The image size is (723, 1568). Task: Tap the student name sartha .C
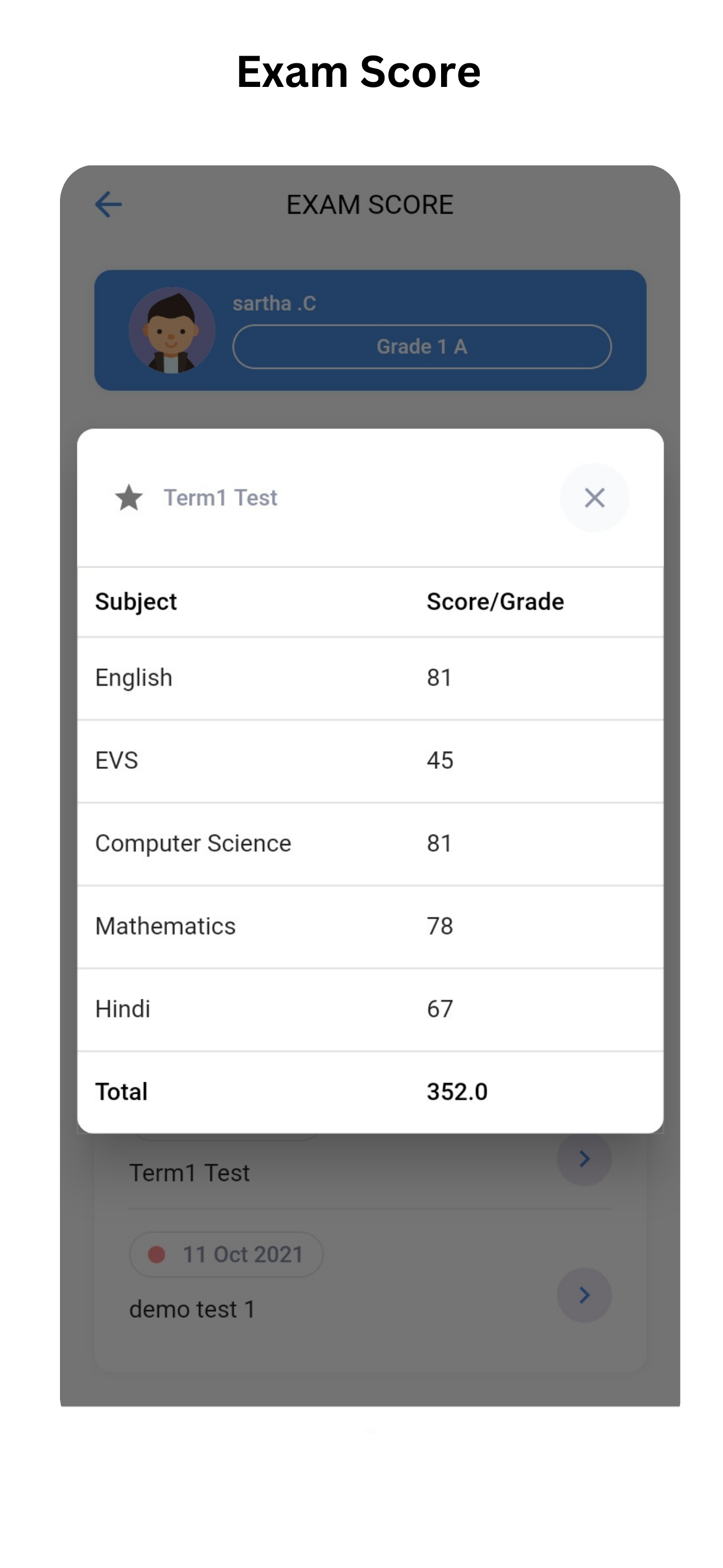pos(274,303)
